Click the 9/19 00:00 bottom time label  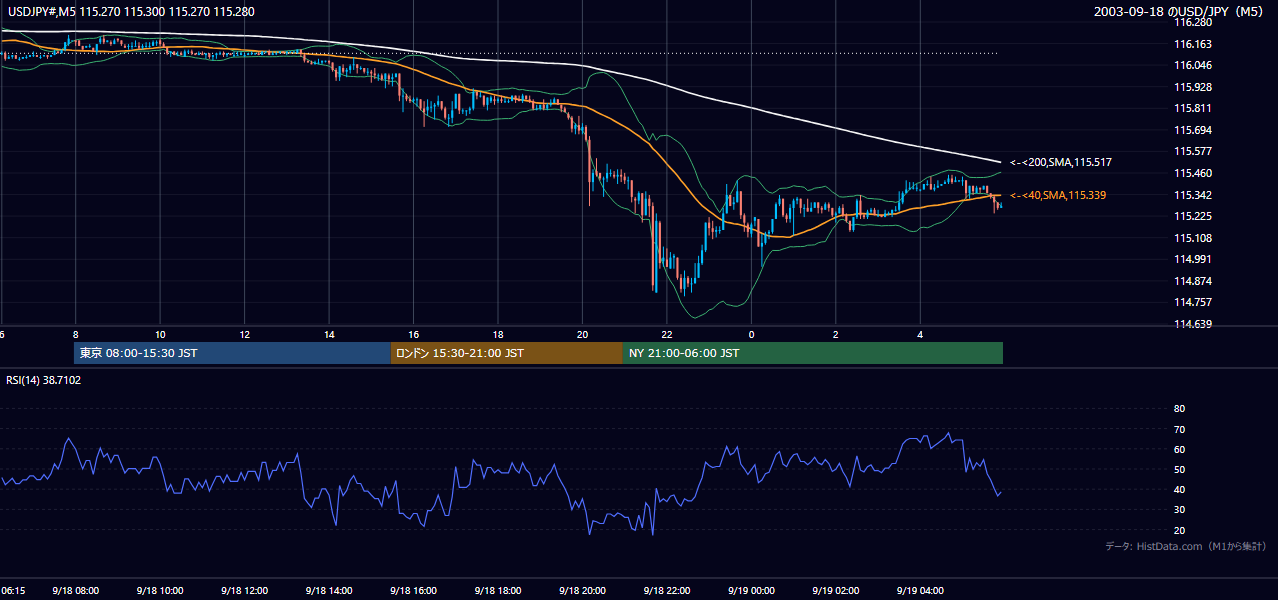(x=752, y=591)
